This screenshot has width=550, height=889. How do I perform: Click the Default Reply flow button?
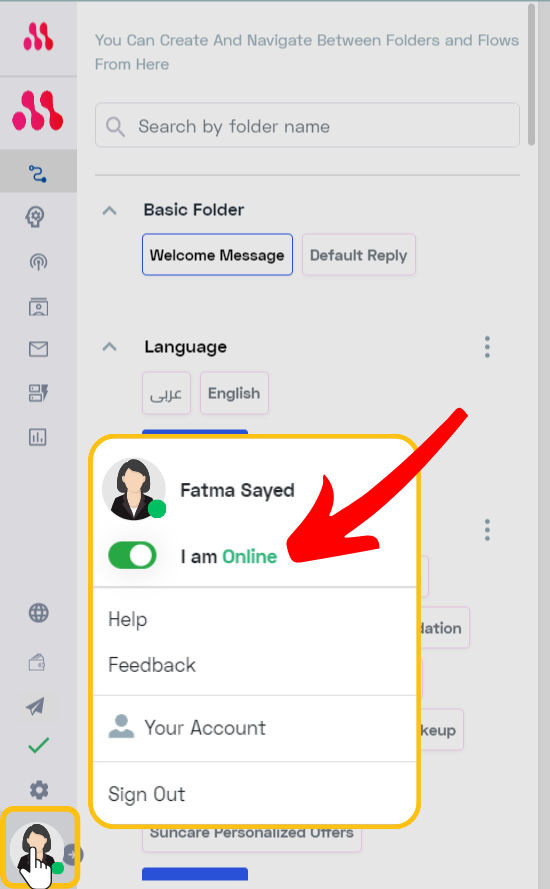358,255
